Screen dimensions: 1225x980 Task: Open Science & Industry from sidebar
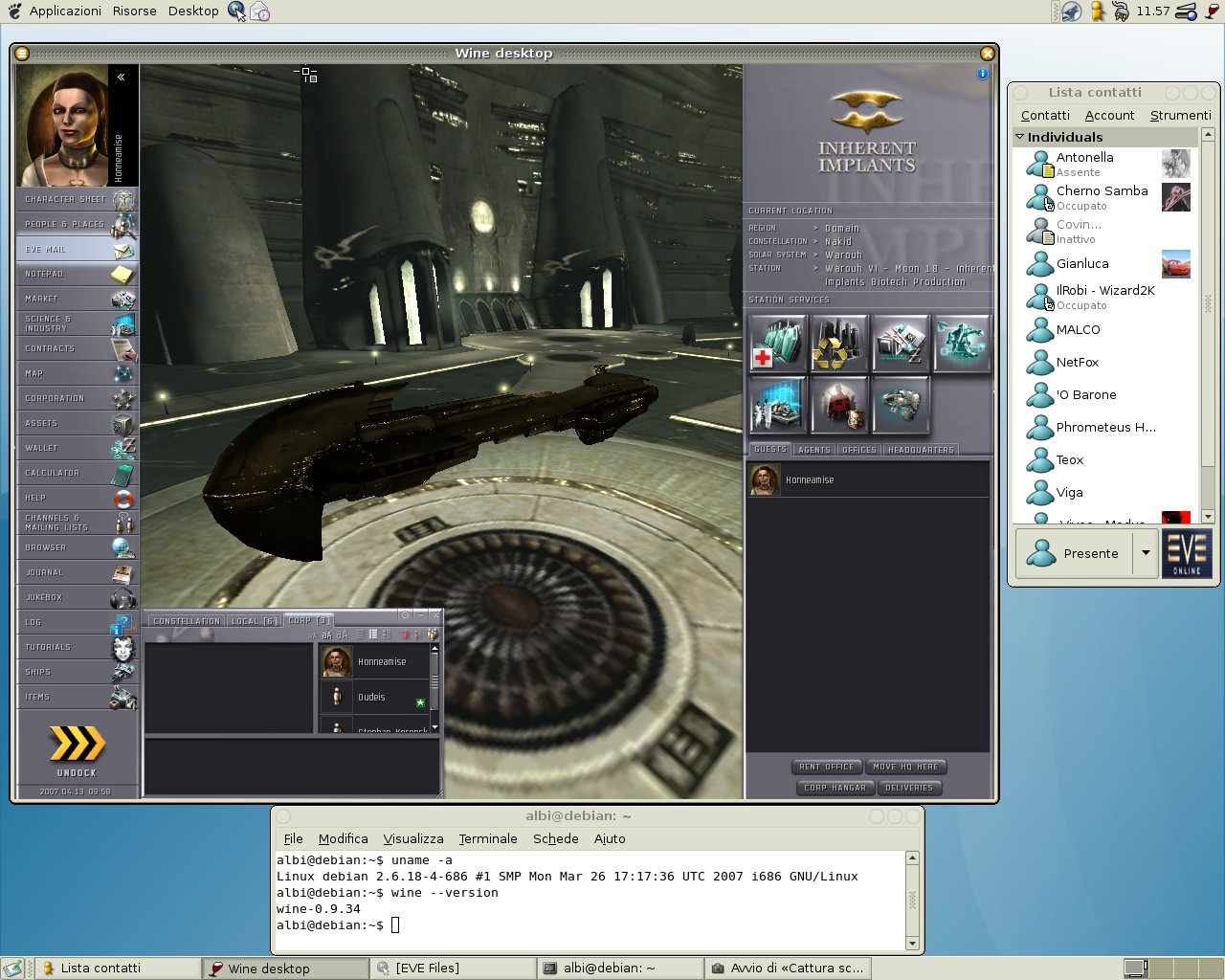78,323
